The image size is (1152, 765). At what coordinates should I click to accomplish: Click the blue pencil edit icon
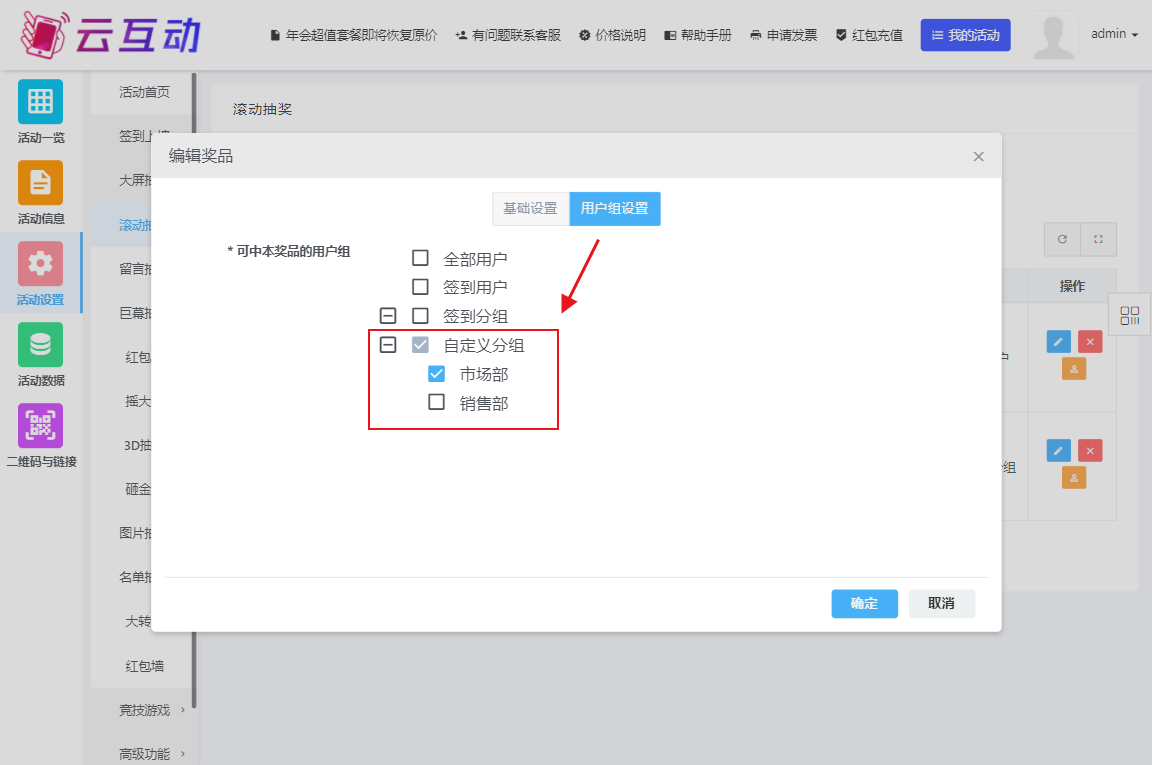point(1057,341)
